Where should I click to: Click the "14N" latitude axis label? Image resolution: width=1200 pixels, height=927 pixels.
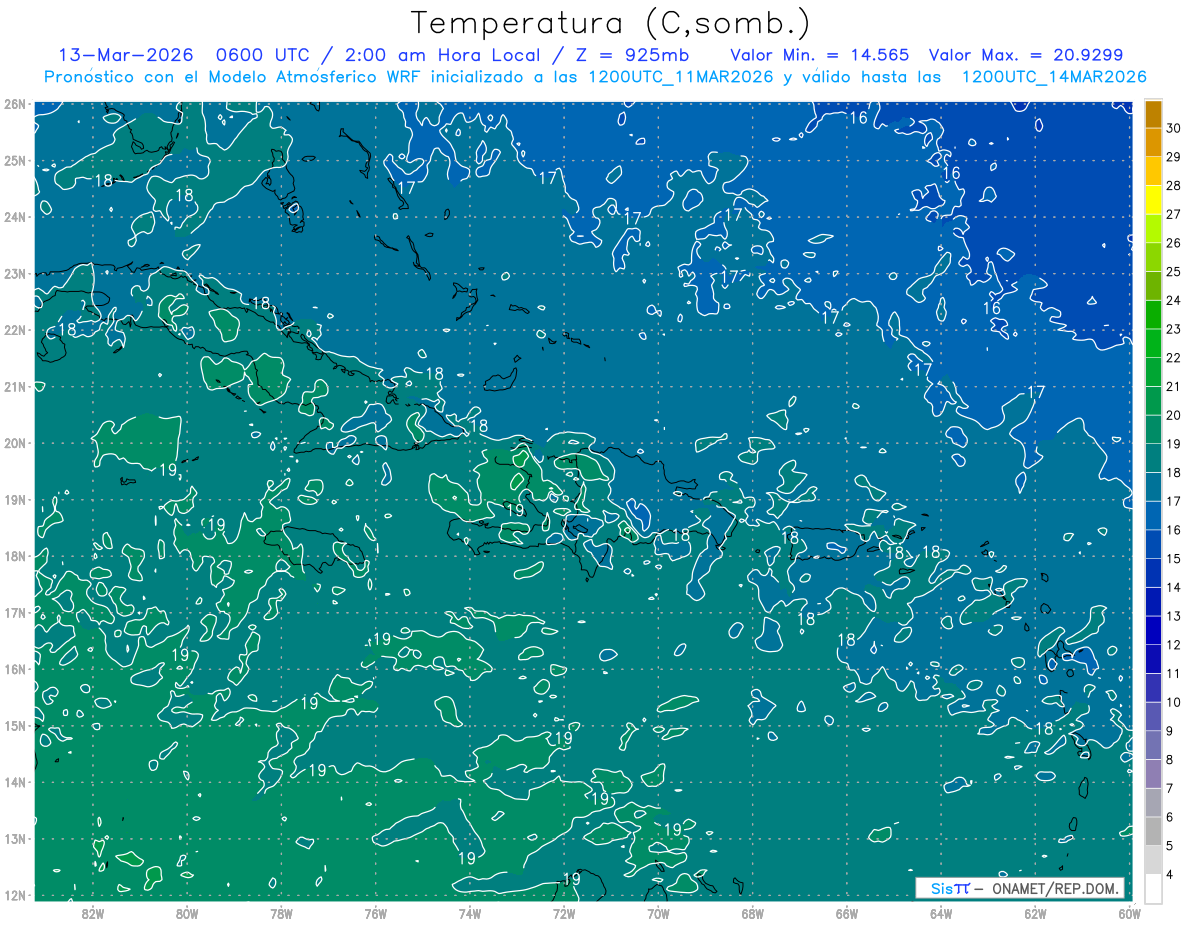pos(14,782)
